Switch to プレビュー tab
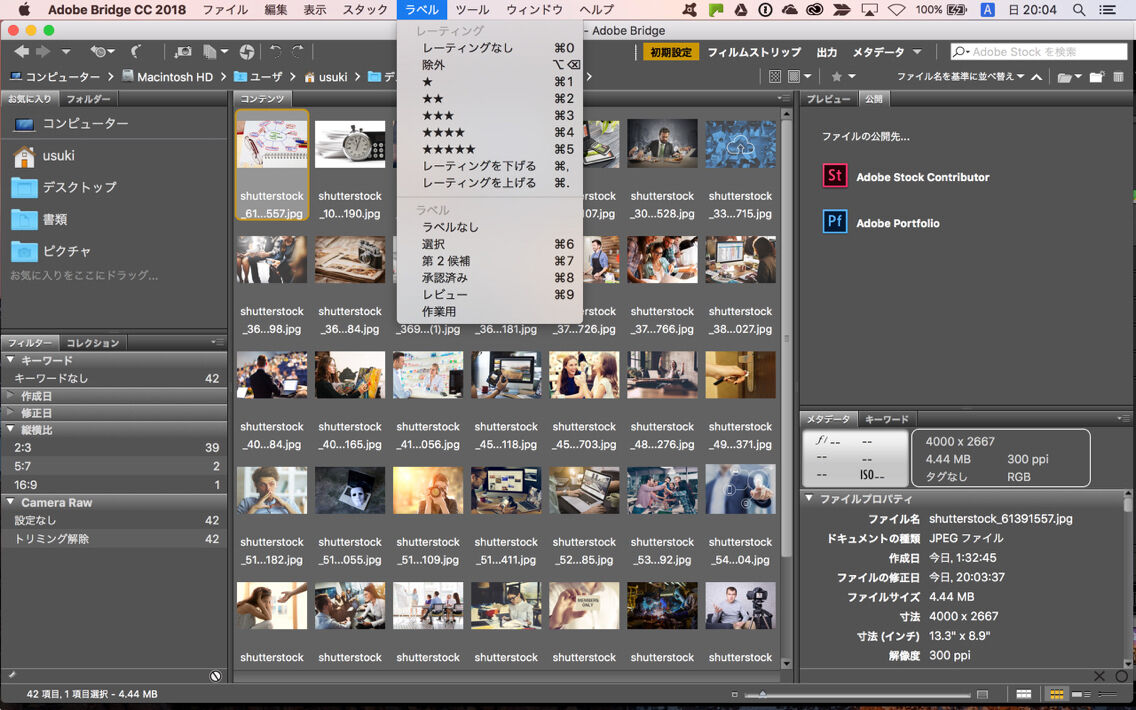The image size is (1136, 710). 829,99
